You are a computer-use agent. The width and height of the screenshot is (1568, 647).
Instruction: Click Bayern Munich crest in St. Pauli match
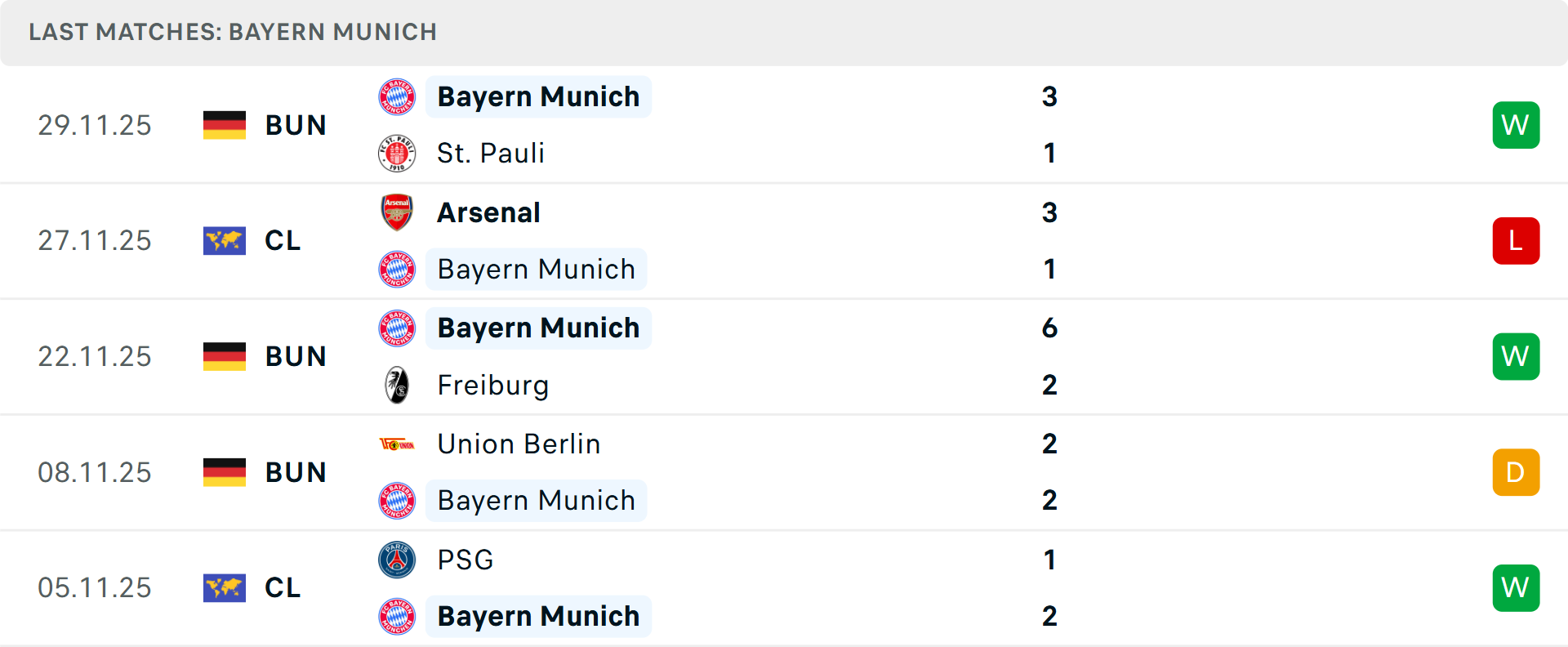(397, 96)
